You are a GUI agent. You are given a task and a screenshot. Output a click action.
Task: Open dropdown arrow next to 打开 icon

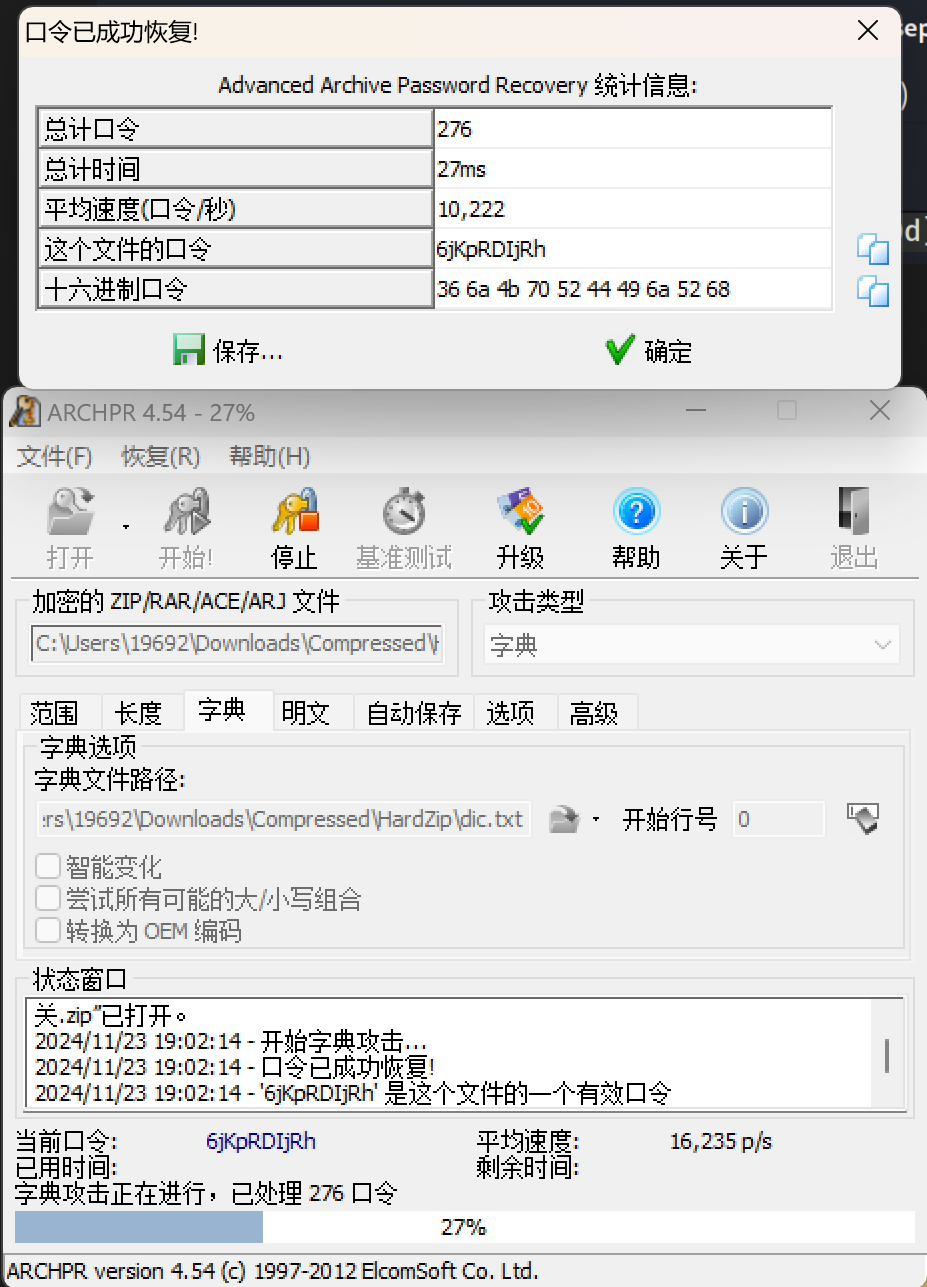coord(125,527)
